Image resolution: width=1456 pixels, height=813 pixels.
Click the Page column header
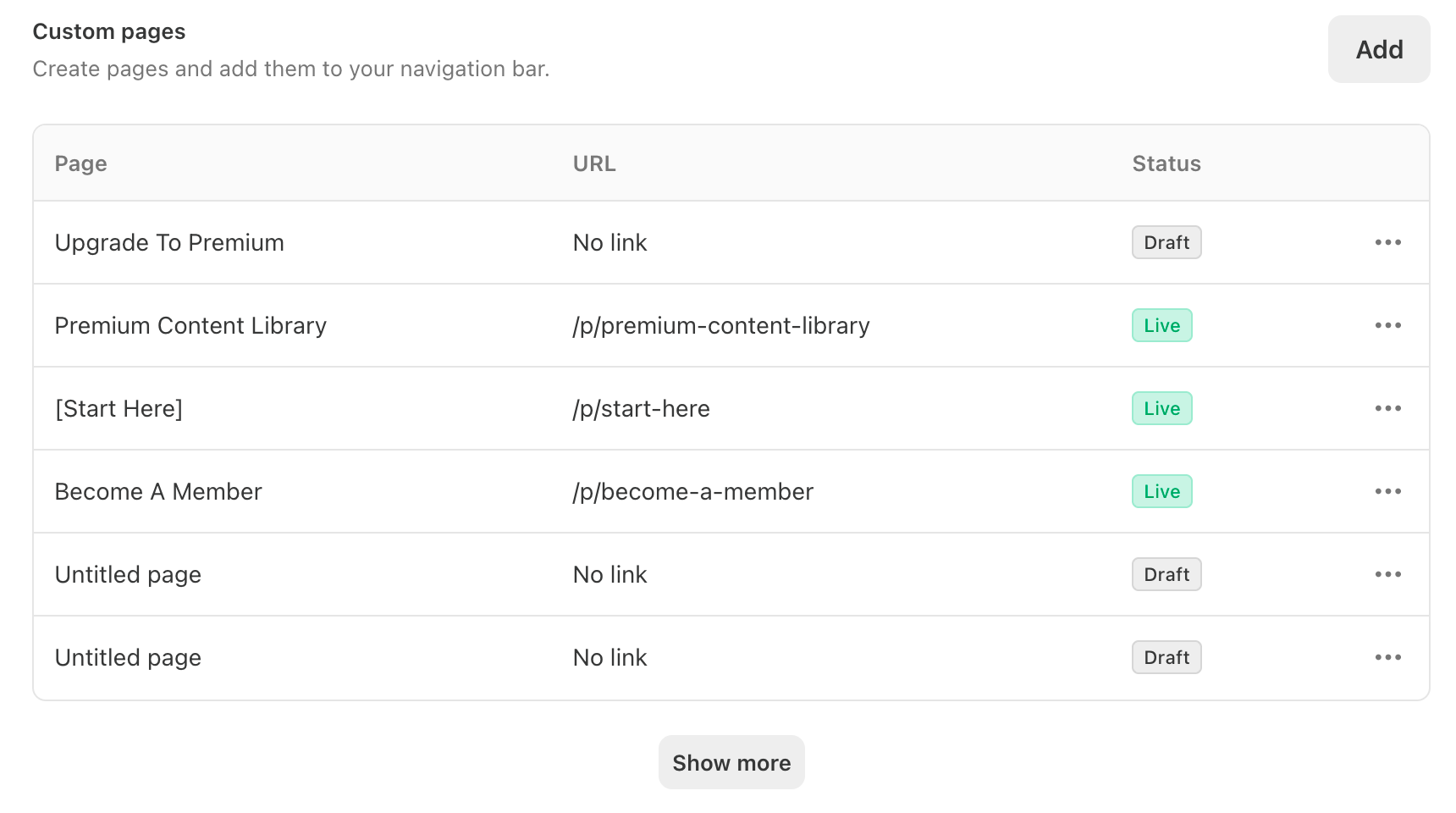(x=80, y=163)
